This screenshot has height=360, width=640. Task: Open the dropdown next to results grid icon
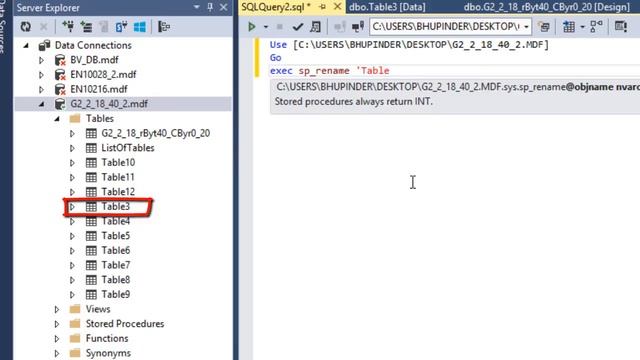582,27
